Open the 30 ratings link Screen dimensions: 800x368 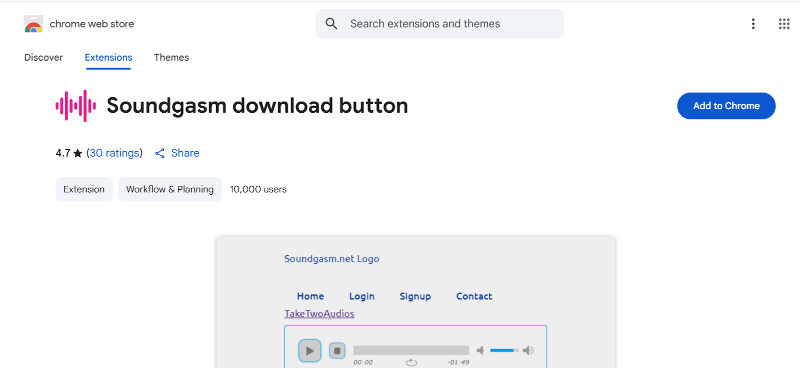coord(114,153)
